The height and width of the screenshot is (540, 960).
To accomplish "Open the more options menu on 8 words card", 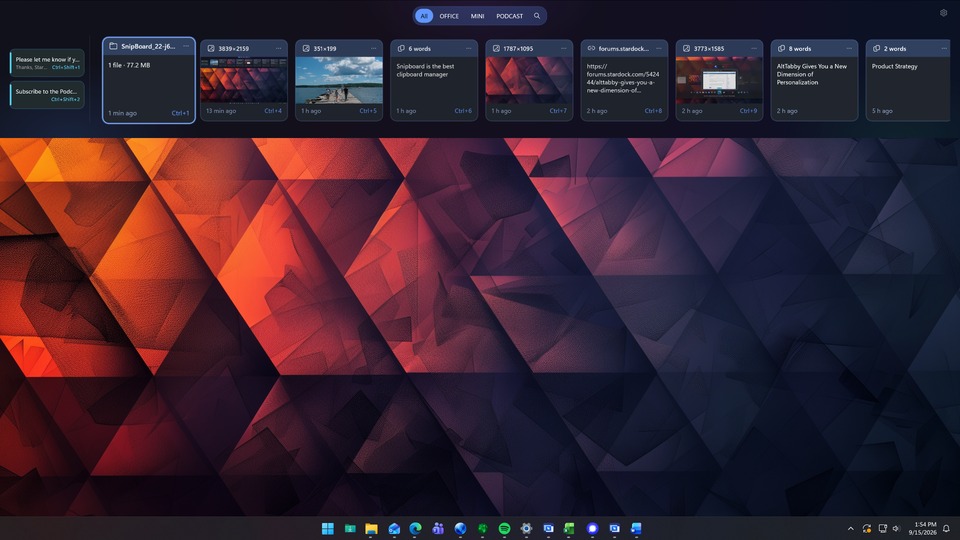I will [x=849, y=48].
